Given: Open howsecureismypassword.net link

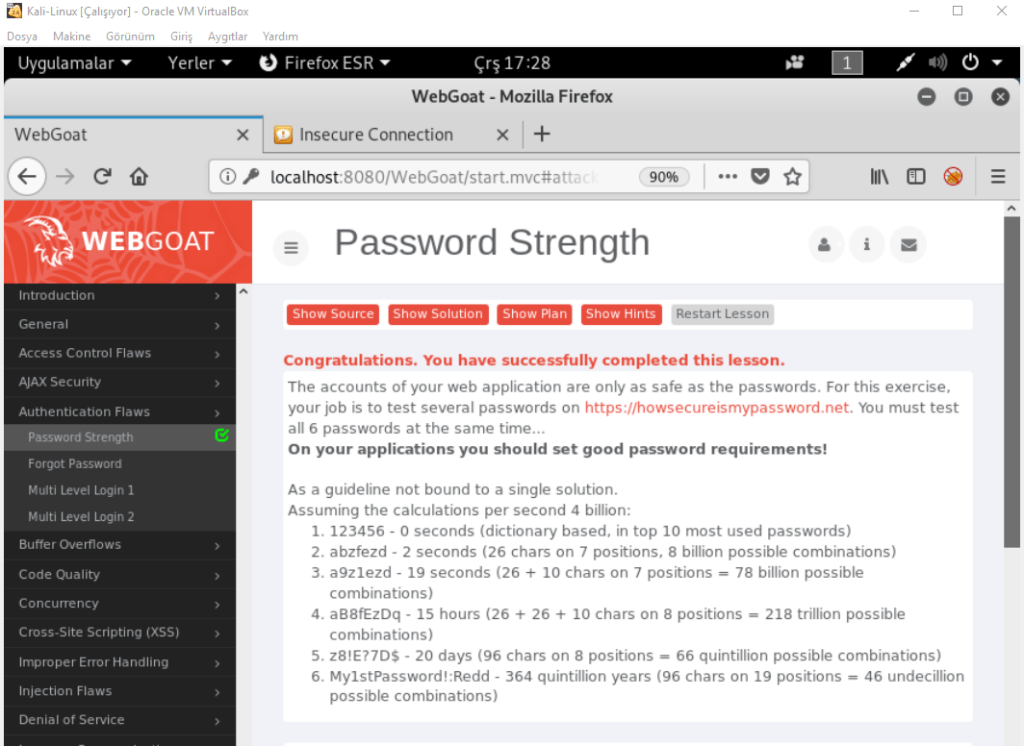Looking at the screenshot, I should (716, 407).
